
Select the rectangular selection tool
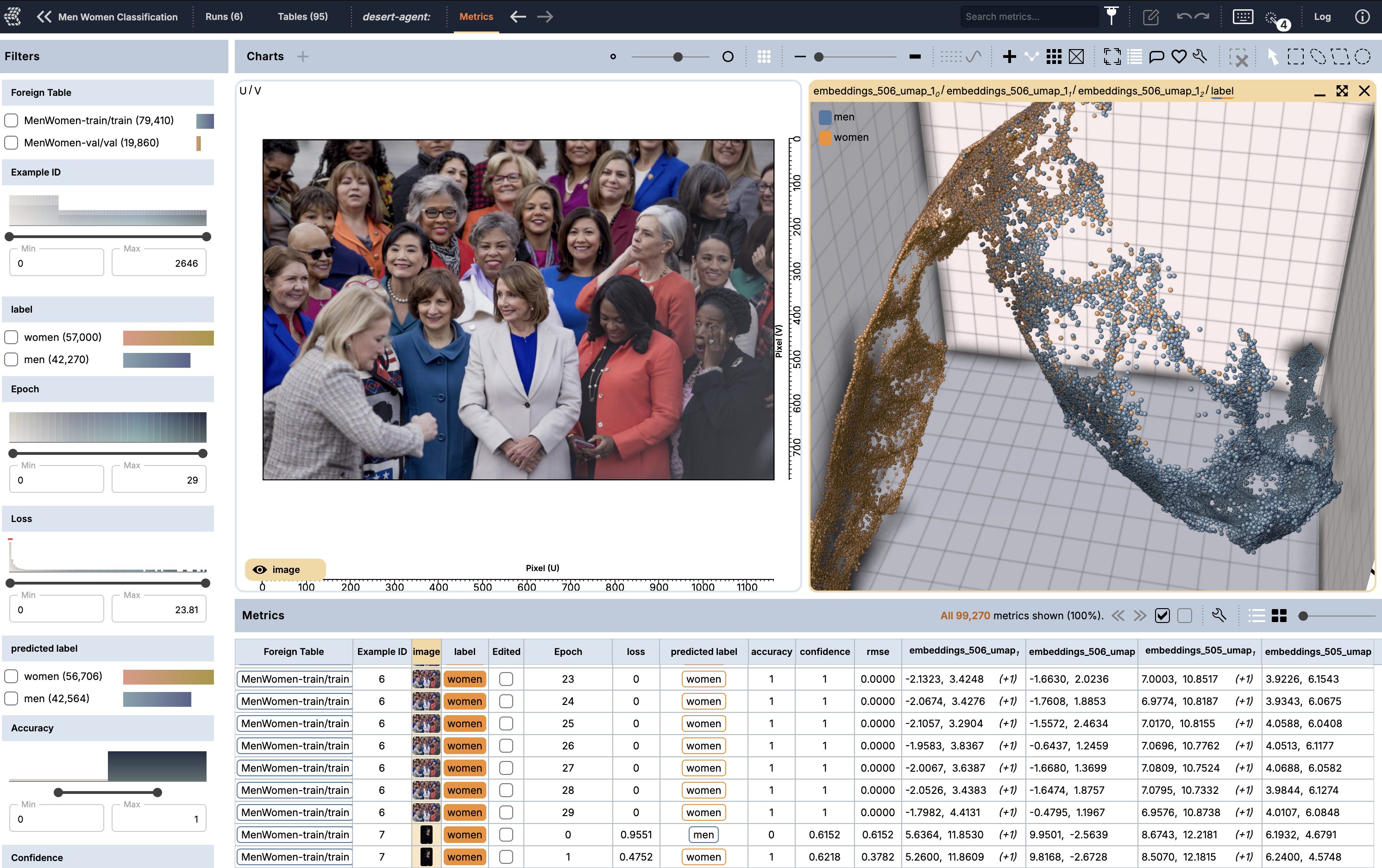[x=1295, y=56]
